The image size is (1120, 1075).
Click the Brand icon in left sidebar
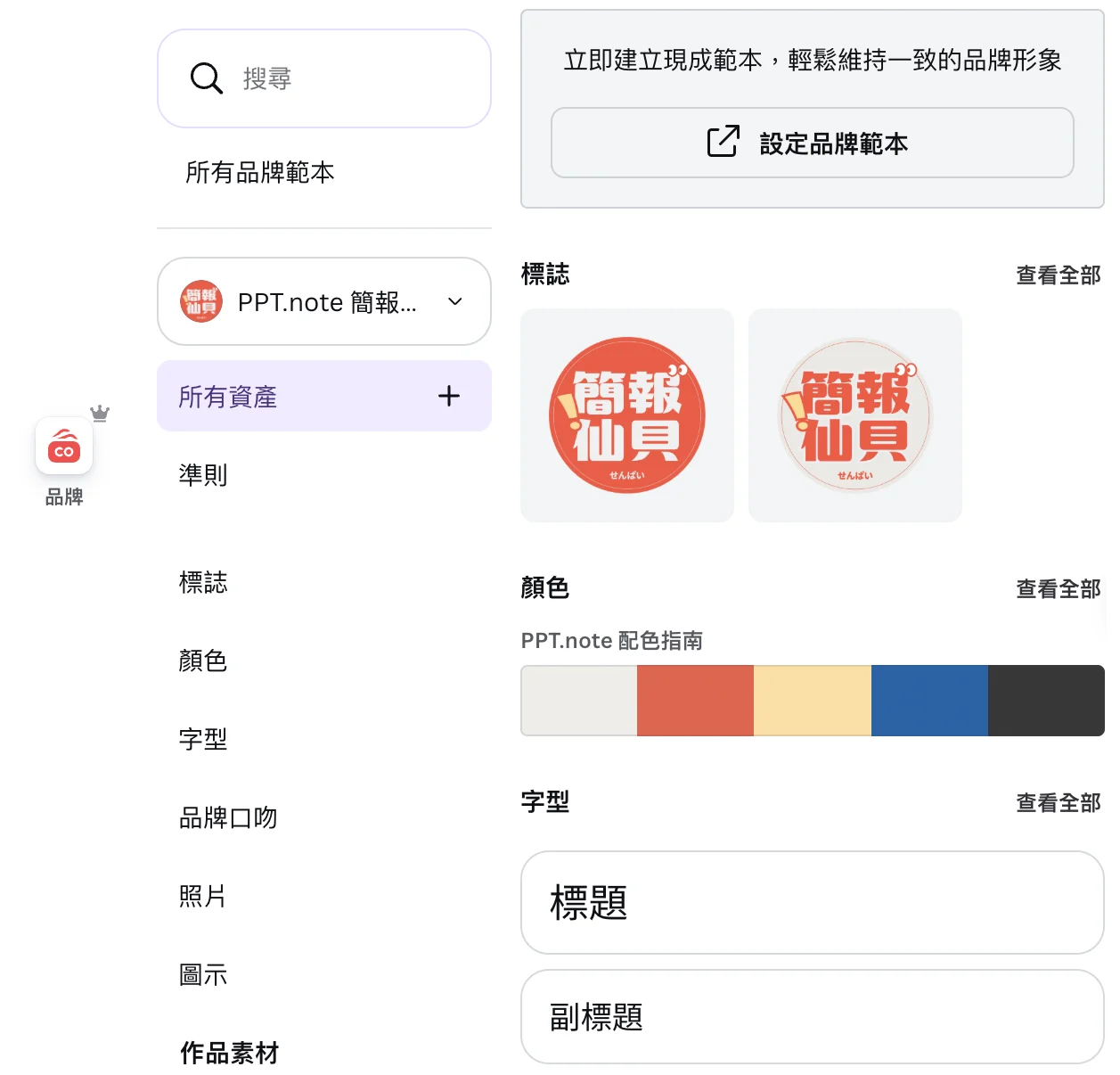pyautogui.click(x=64, y=446)
